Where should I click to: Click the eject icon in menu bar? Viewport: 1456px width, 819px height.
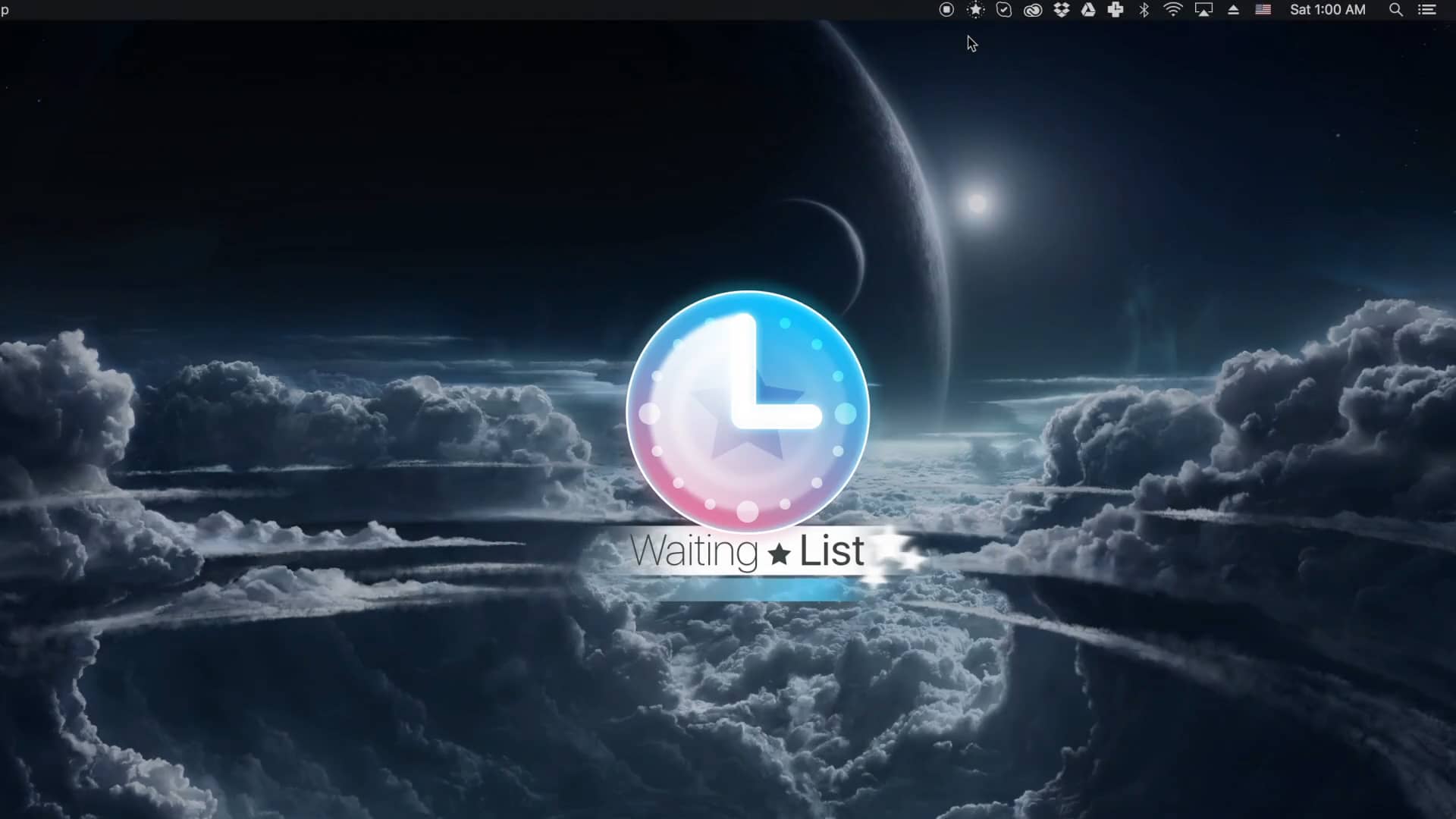point(1234,10)
